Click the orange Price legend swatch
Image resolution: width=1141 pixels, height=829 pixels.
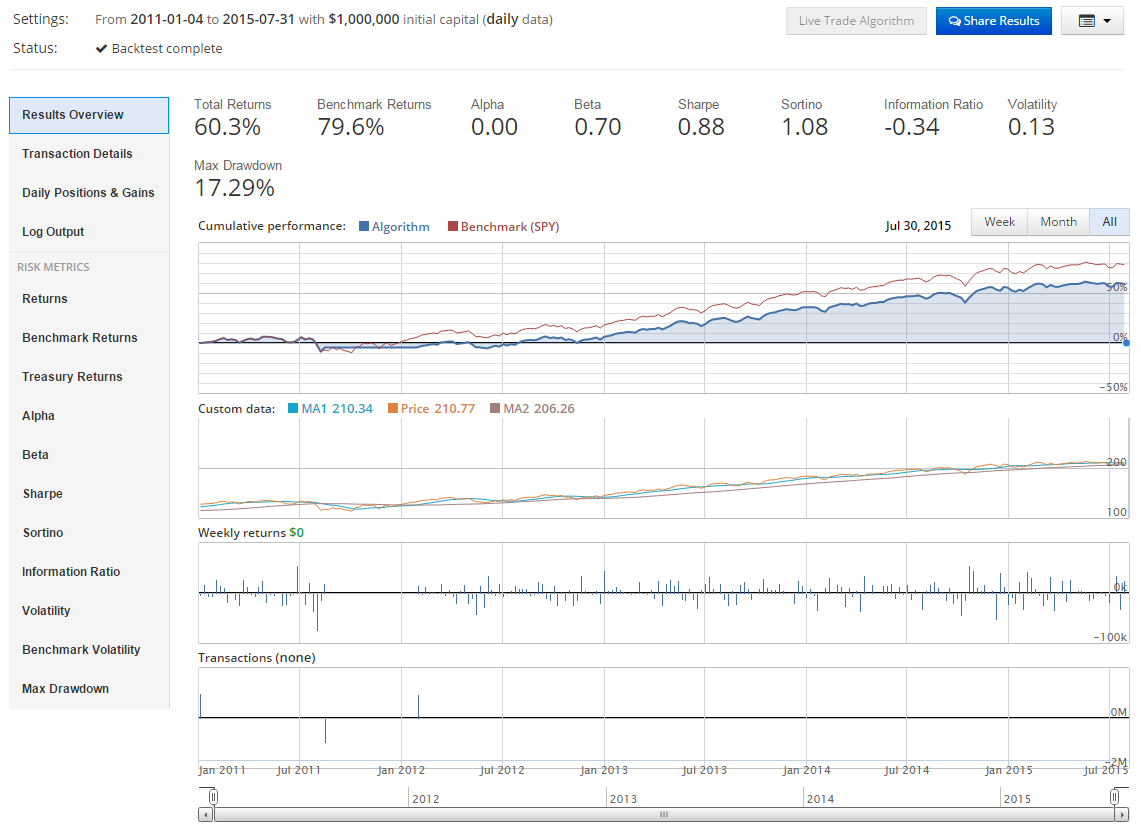click(392, 409)
